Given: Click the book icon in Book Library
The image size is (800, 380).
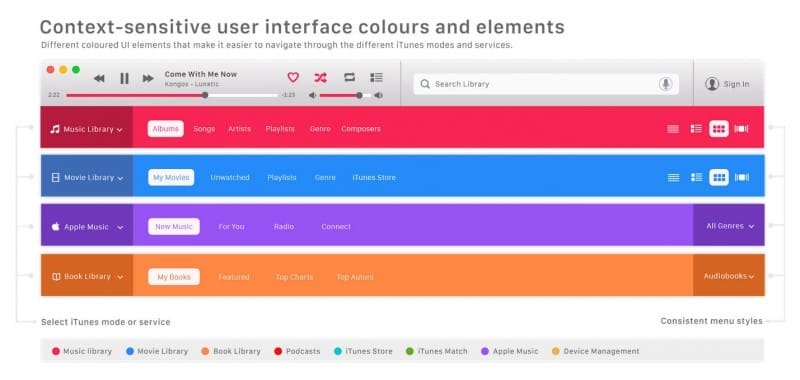Looking at the screenshot, I should click(x=56, y=276).
